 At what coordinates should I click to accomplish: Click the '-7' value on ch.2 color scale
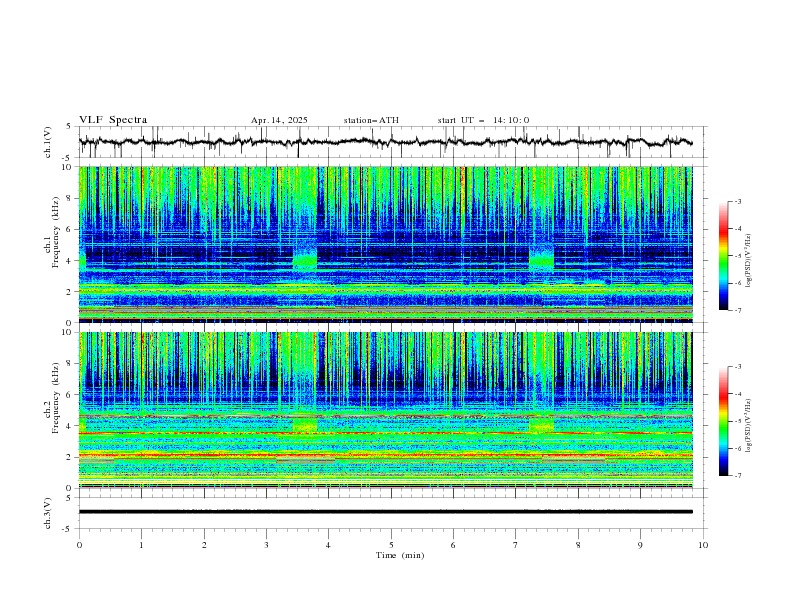736,476
